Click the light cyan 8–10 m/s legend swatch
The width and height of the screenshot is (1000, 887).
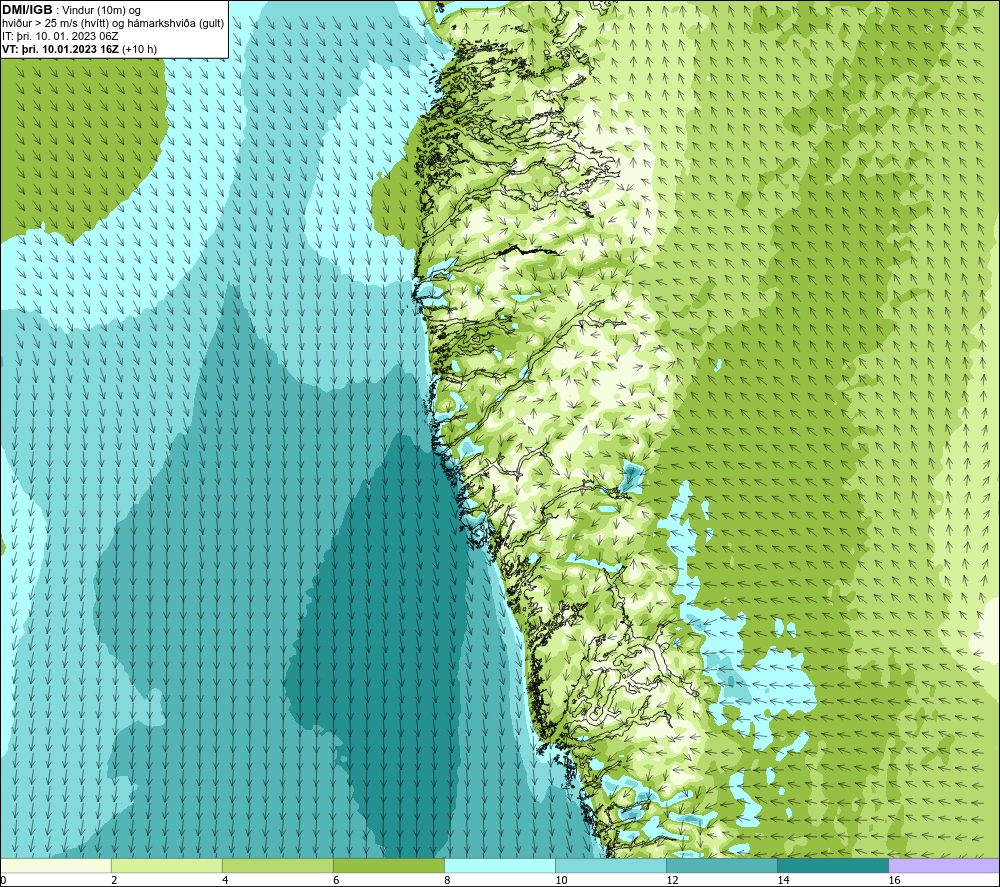pyautogui.click(x=500, y=866)
